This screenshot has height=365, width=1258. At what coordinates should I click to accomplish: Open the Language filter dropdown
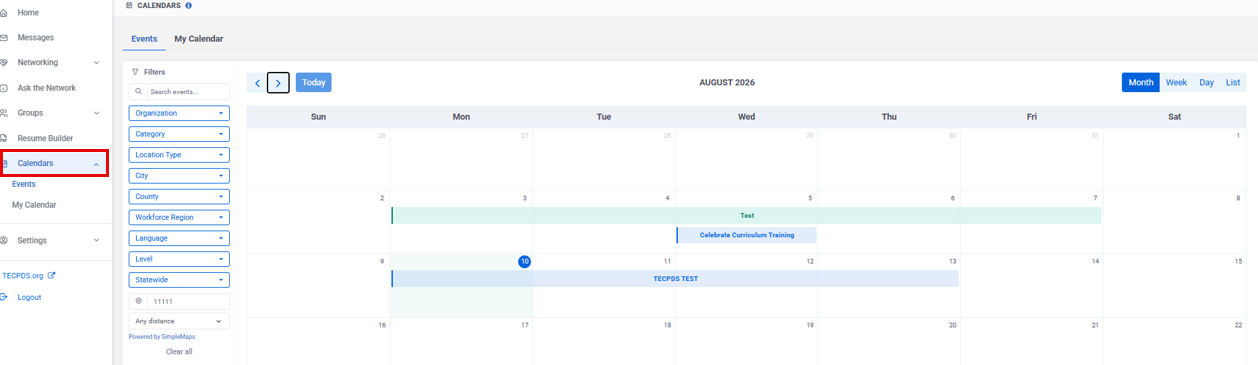[179, 238]
